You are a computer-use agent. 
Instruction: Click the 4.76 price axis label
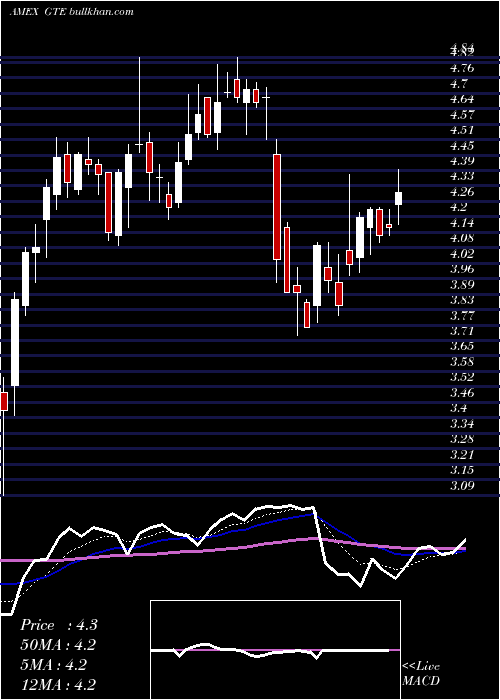(464, 68)
